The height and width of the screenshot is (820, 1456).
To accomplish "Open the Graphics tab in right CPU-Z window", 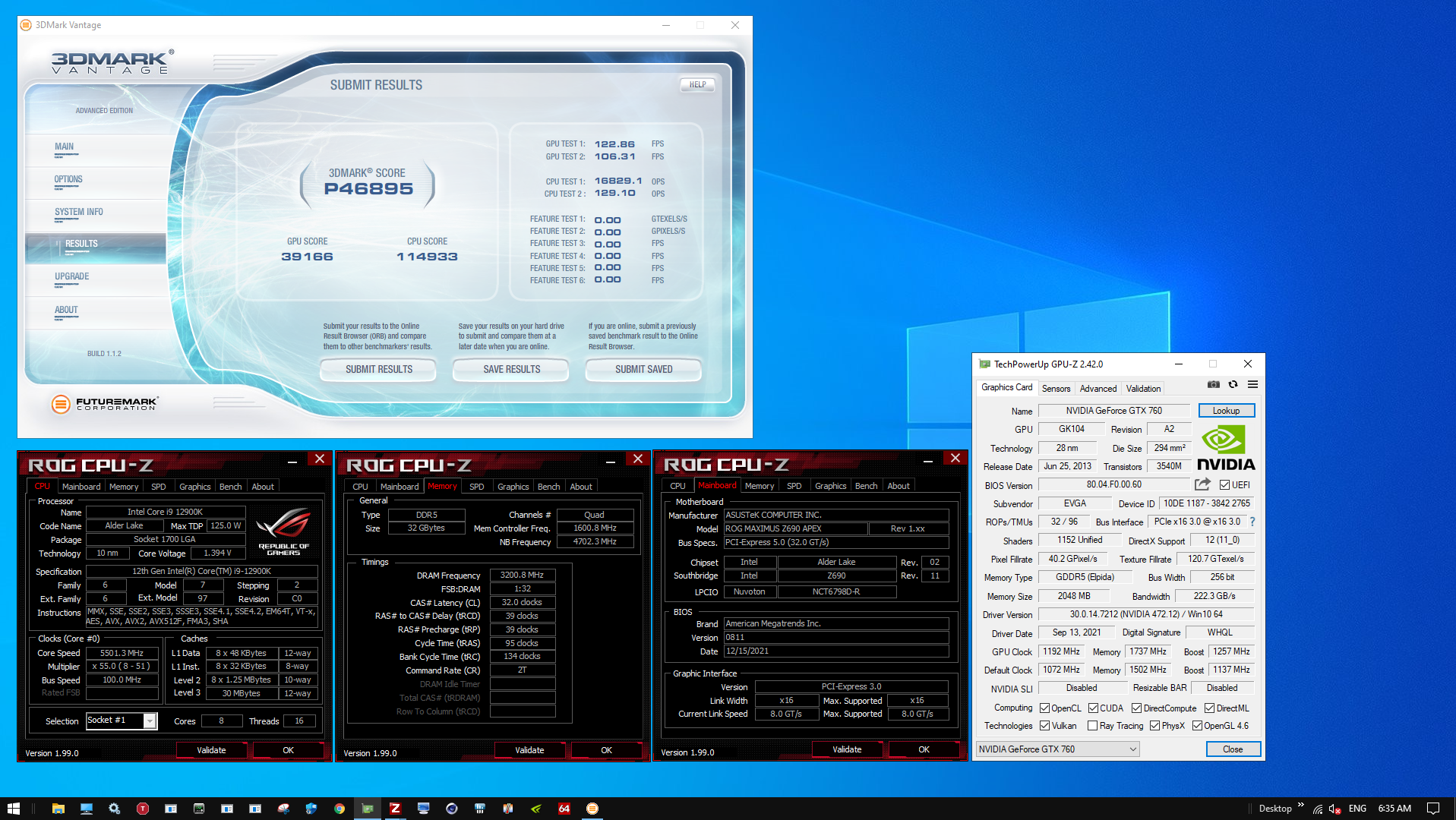I will coord(830,486).
